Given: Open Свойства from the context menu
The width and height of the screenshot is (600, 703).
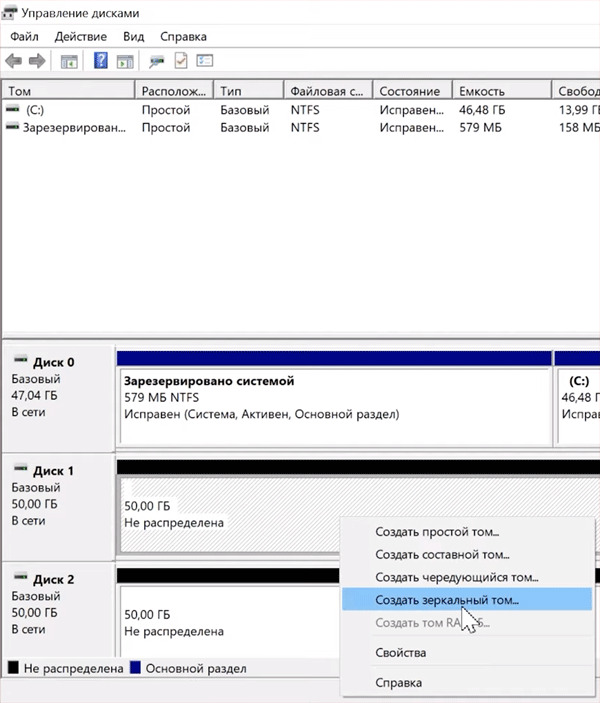Looking at the screenshot, I should (x=400, y=653).
